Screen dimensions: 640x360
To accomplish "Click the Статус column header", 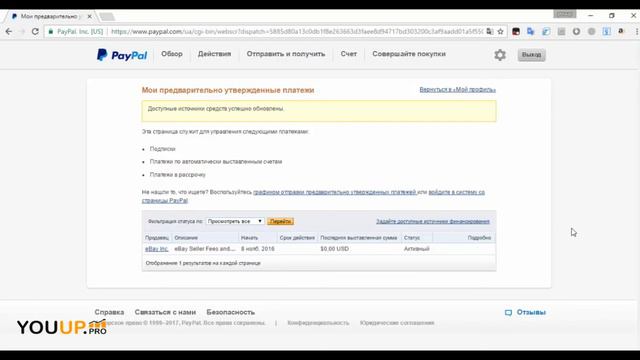I will 412,238.
